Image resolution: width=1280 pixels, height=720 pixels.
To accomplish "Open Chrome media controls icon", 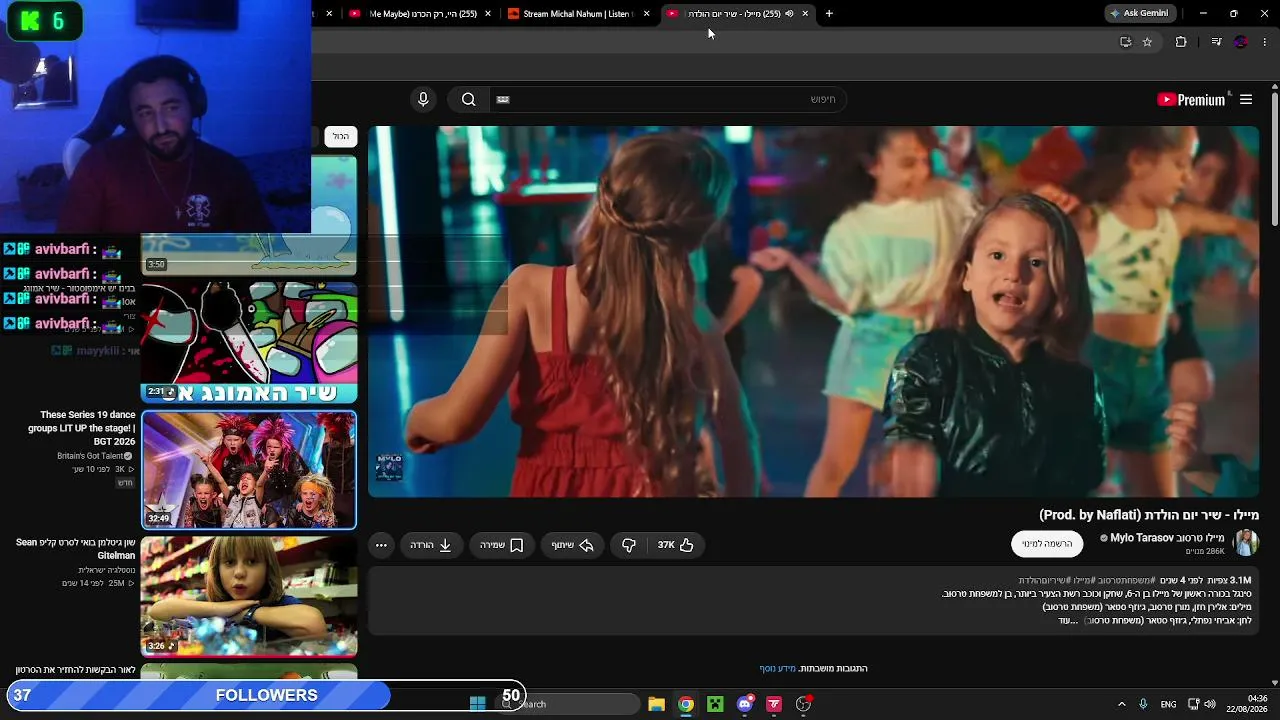I will coord(1216,42).
